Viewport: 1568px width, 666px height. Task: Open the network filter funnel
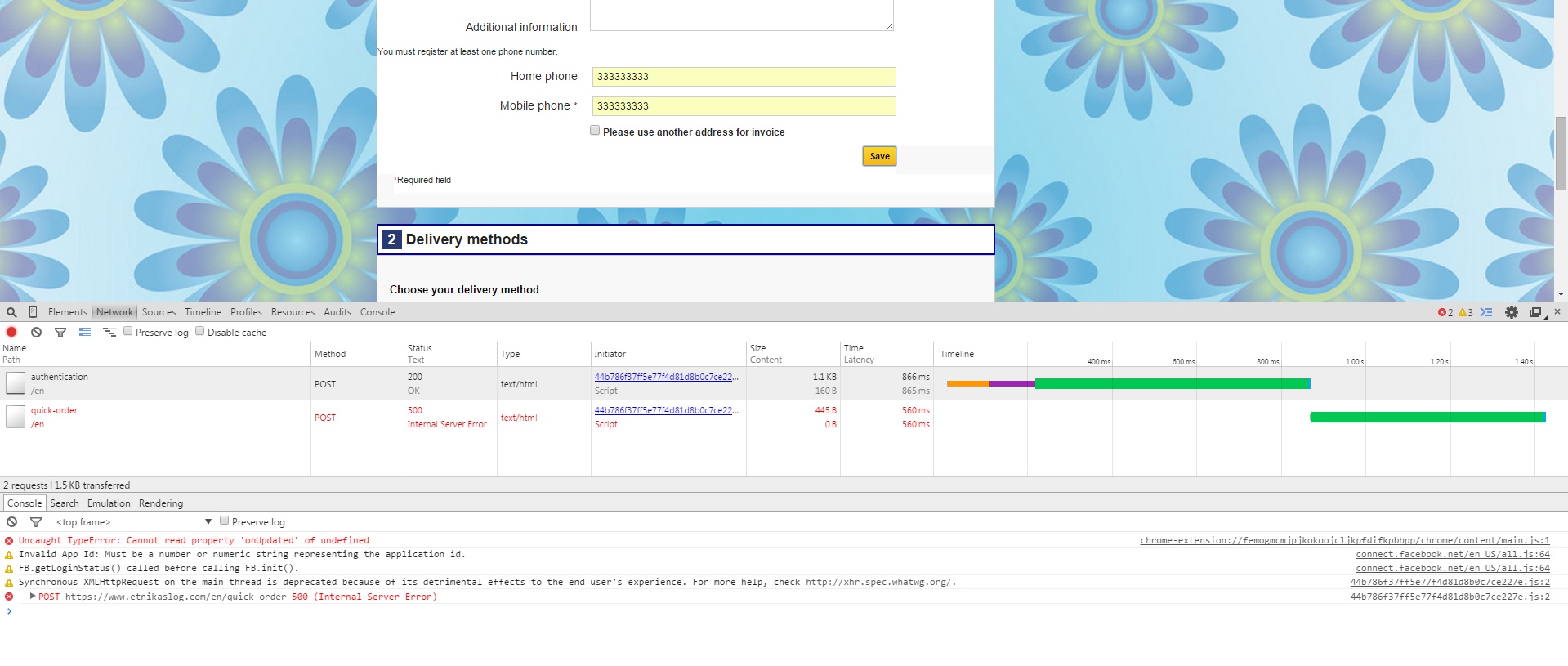(x=60, y=332)
